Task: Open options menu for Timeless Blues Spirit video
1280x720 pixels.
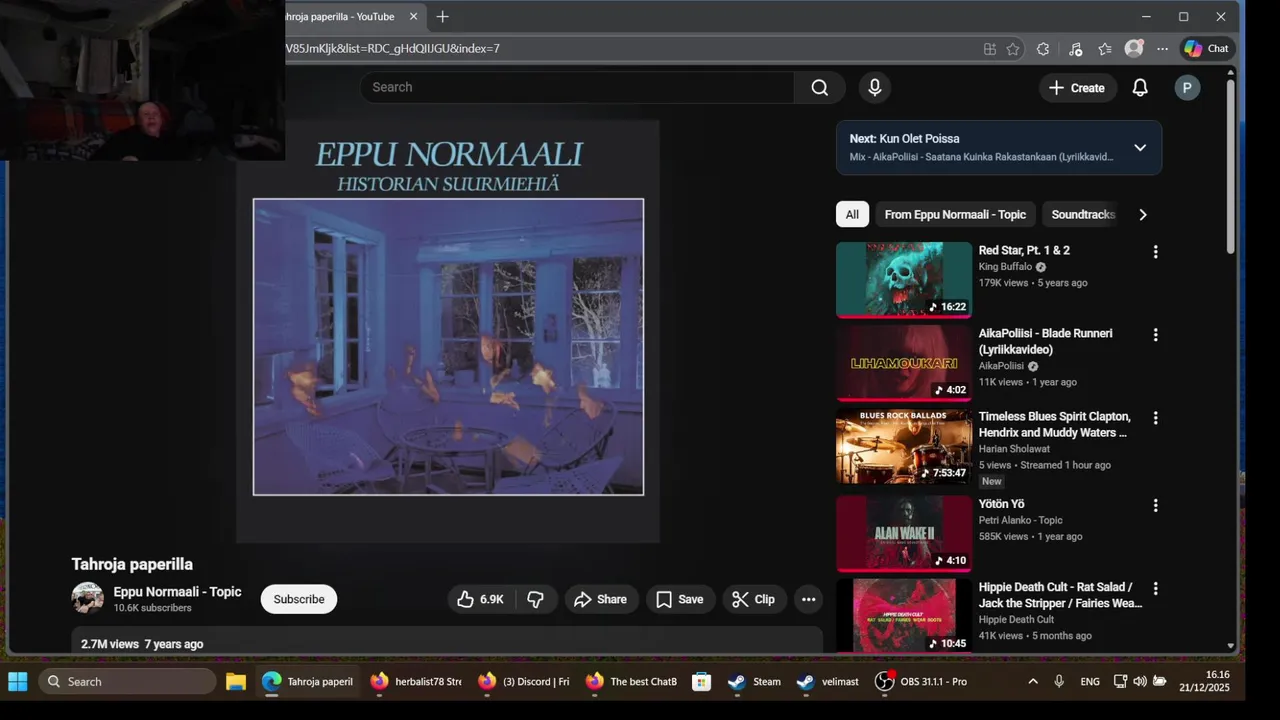Action: [1155, 418]
